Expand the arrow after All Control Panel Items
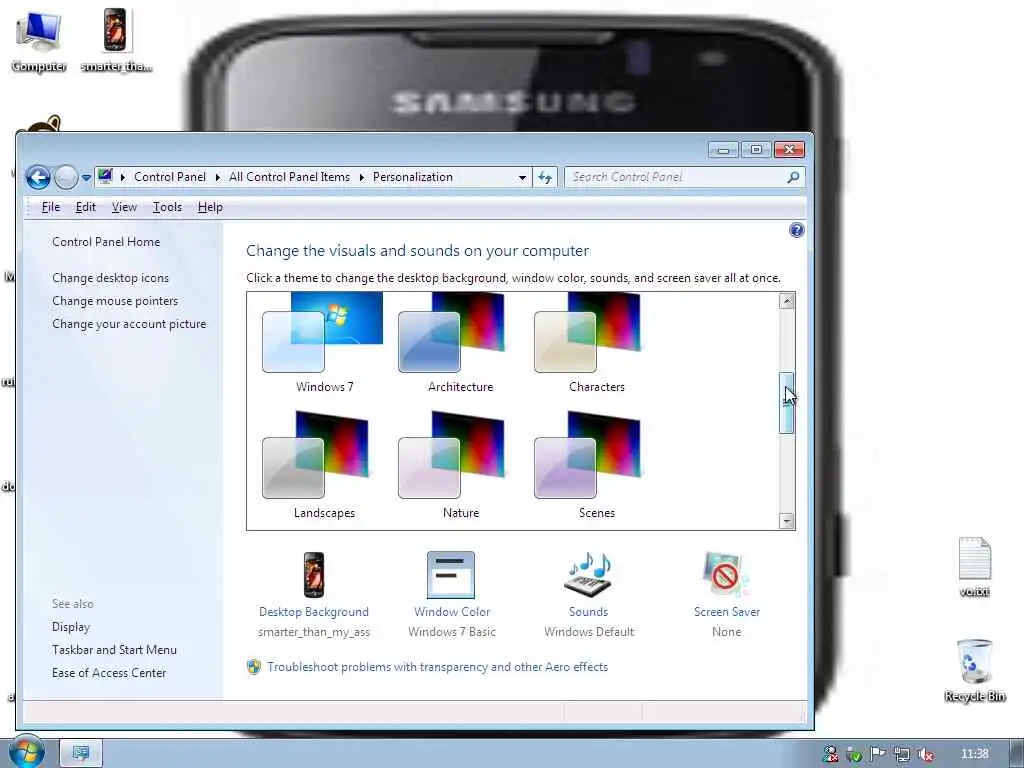Viewport: 1024px width, 768px height. point(362,177)
